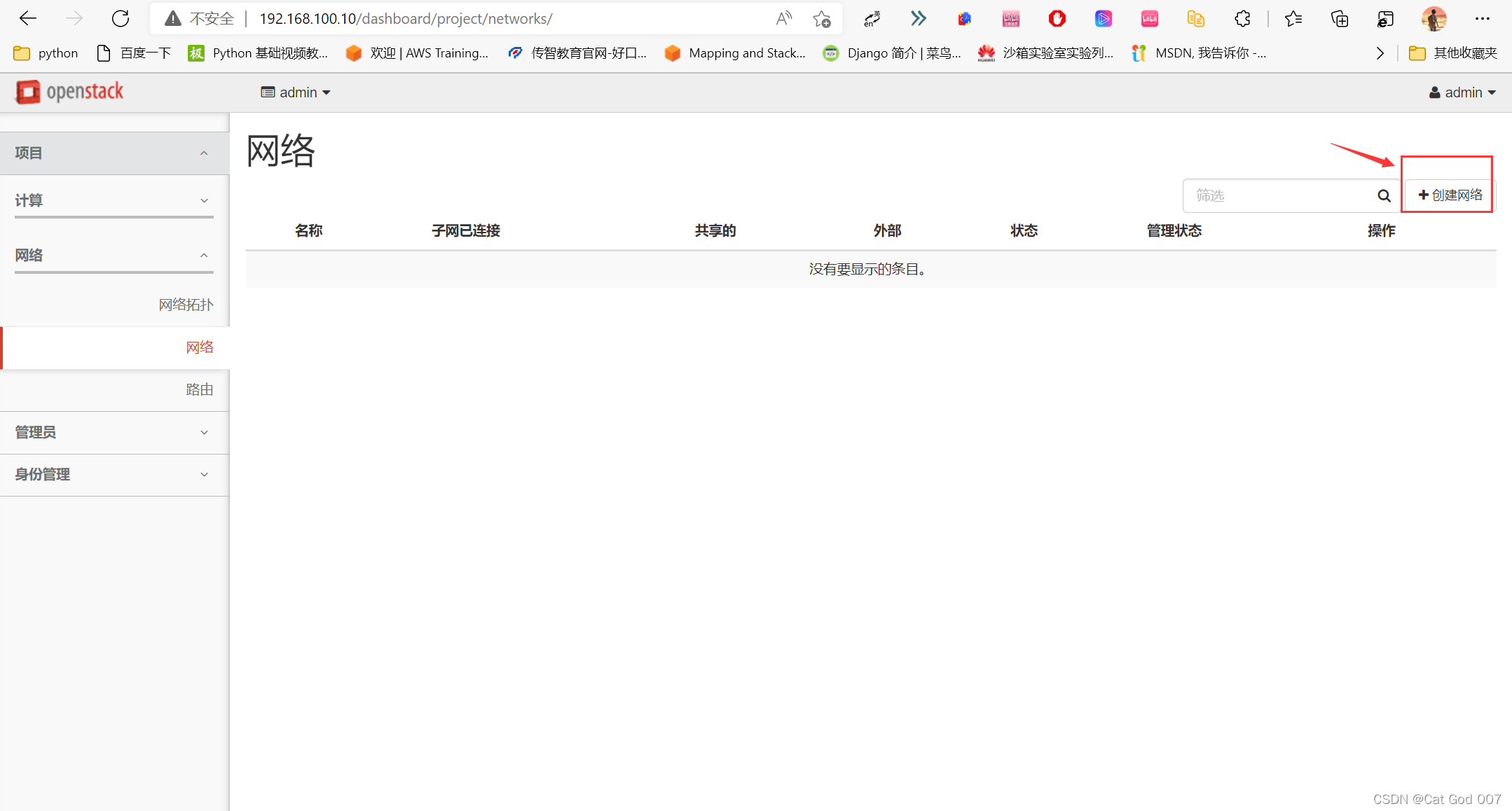Refresh the browser page
This screenshot has width=1512, height=811.
click(x=121, y=19)
